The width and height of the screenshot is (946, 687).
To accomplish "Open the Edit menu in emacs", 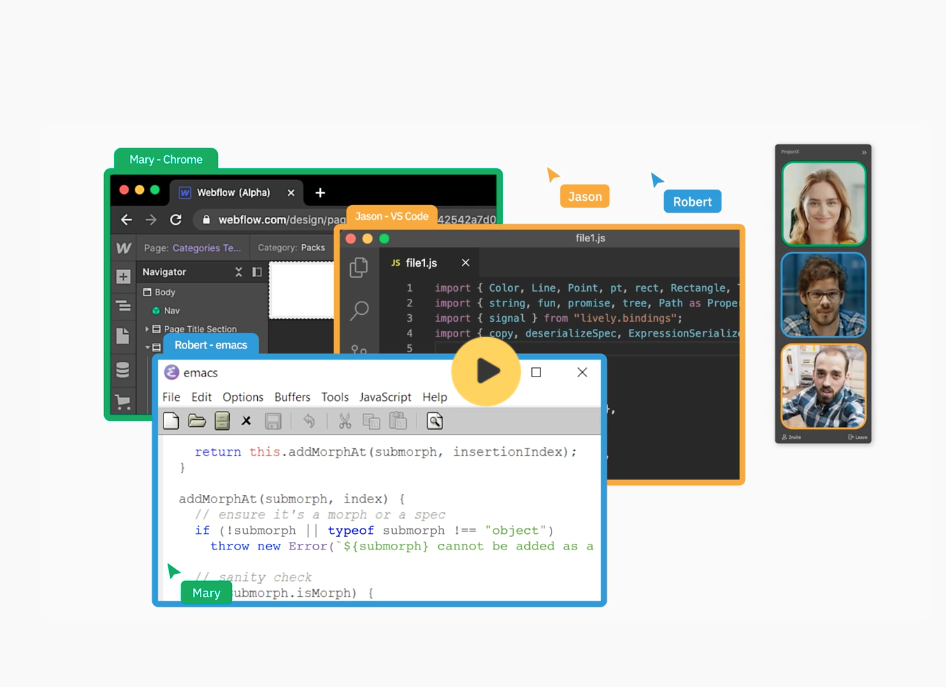I will coord(202,397).
